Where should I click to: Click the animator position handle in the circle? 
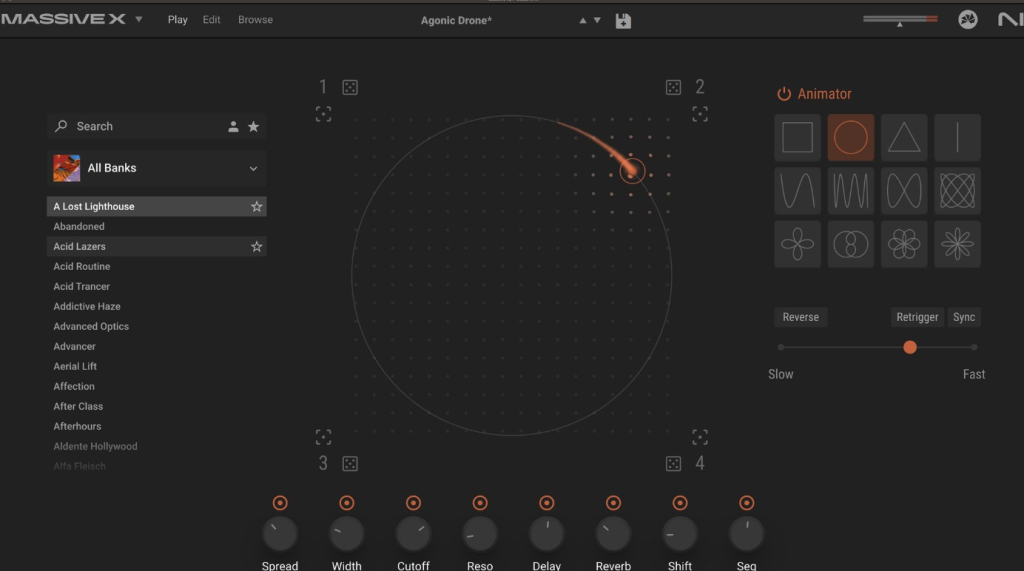click(632, 172)
